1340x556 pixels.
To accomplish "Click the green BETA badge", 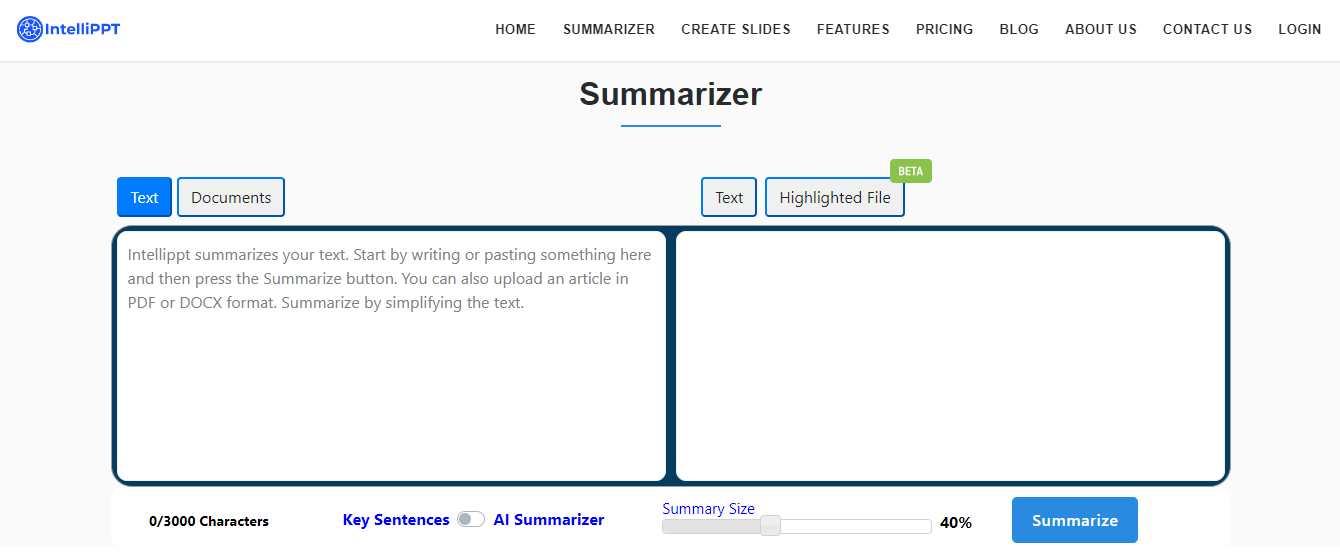I will pos(910,171).
